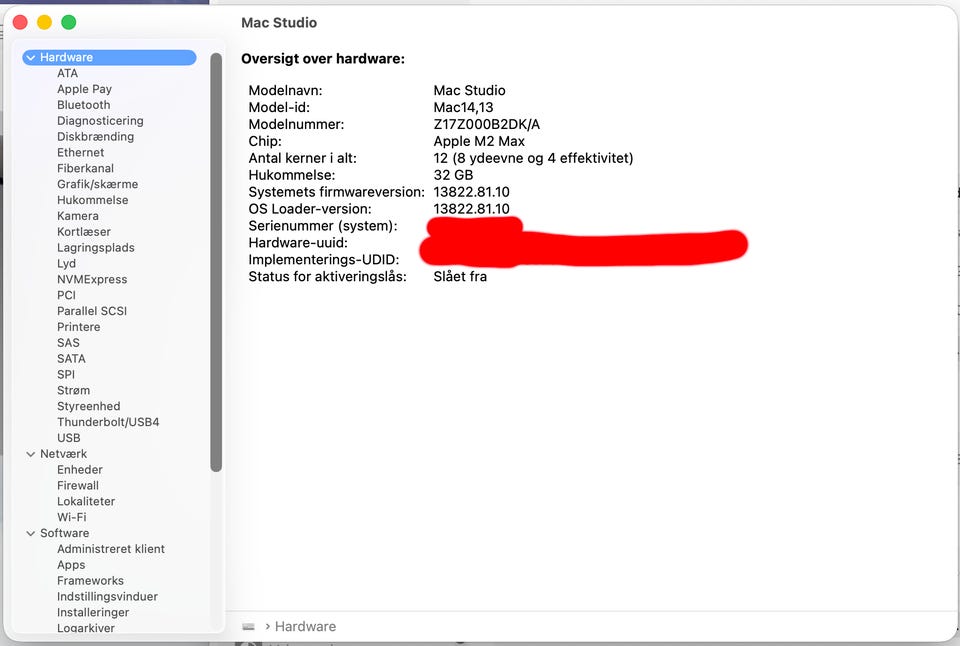Click the Mac Studio window title
This screenshot has height=646, width=960.
coord(279,23)
